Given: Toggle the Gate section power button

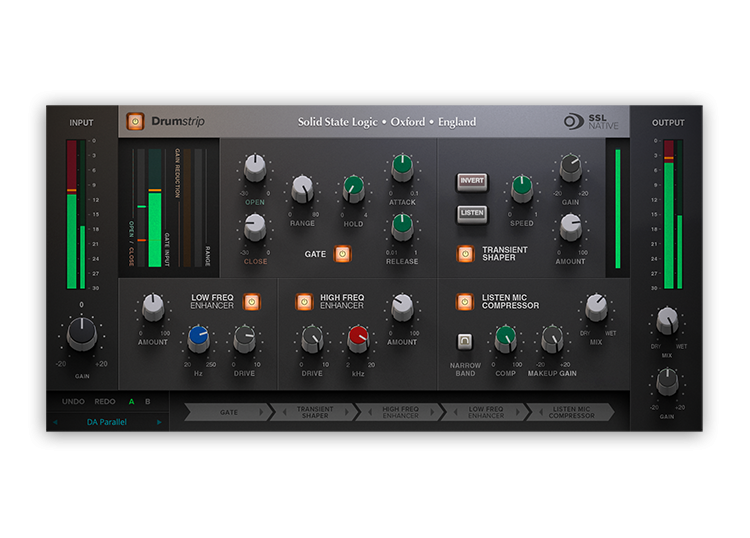Looking at the screenshot, I should click(342, 254).
